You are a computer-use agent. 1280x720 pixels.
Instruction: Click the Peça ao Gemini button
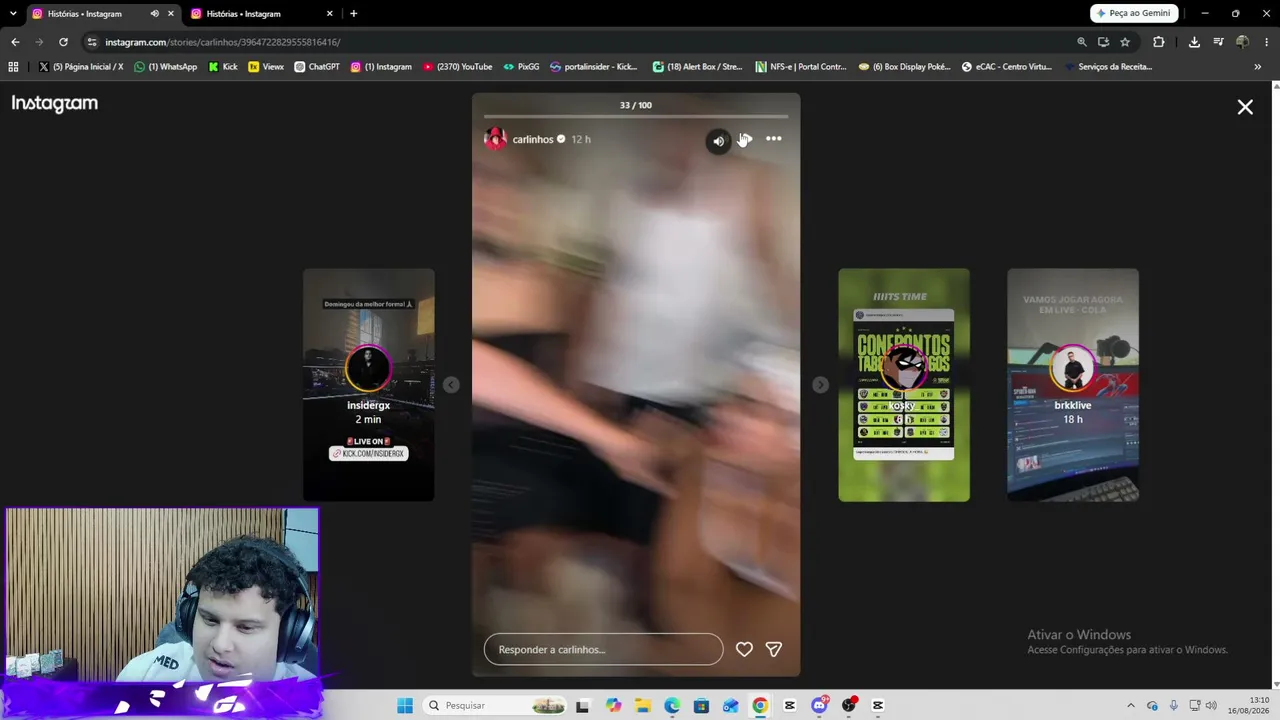click(x=1134, y=13)
